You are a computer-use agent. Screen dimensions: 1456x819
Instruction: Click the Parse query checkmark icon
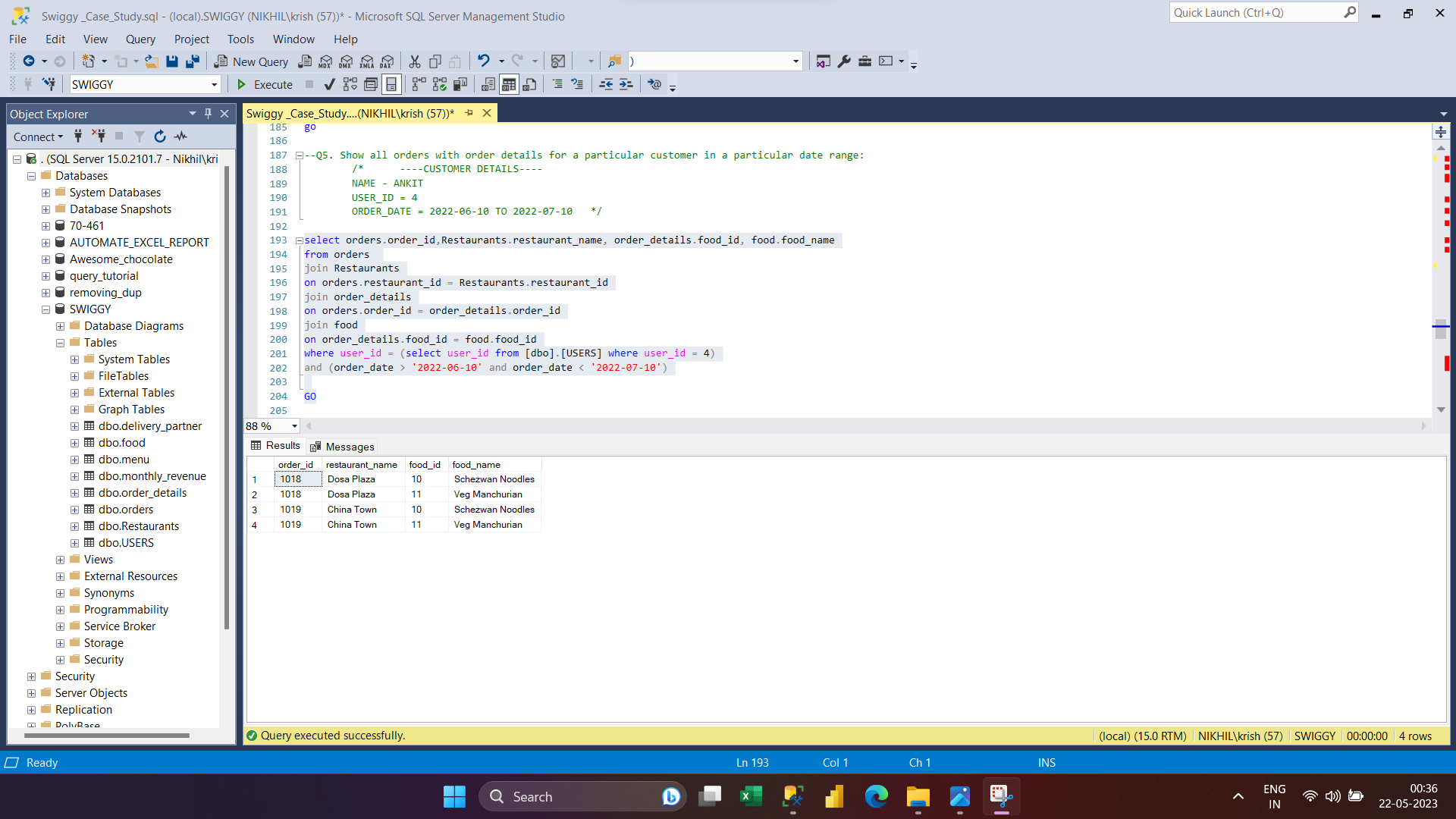click(329, 84)
